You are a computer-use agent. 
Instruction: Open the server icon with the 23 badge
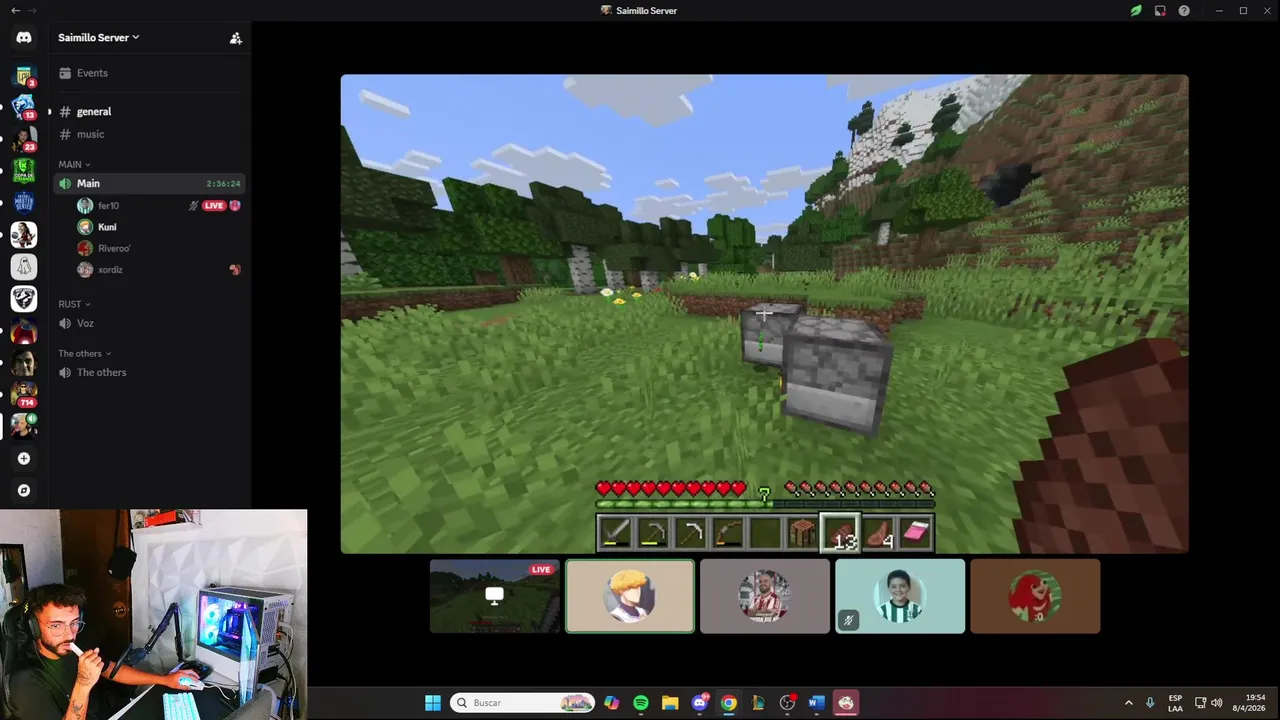(24, 139)
